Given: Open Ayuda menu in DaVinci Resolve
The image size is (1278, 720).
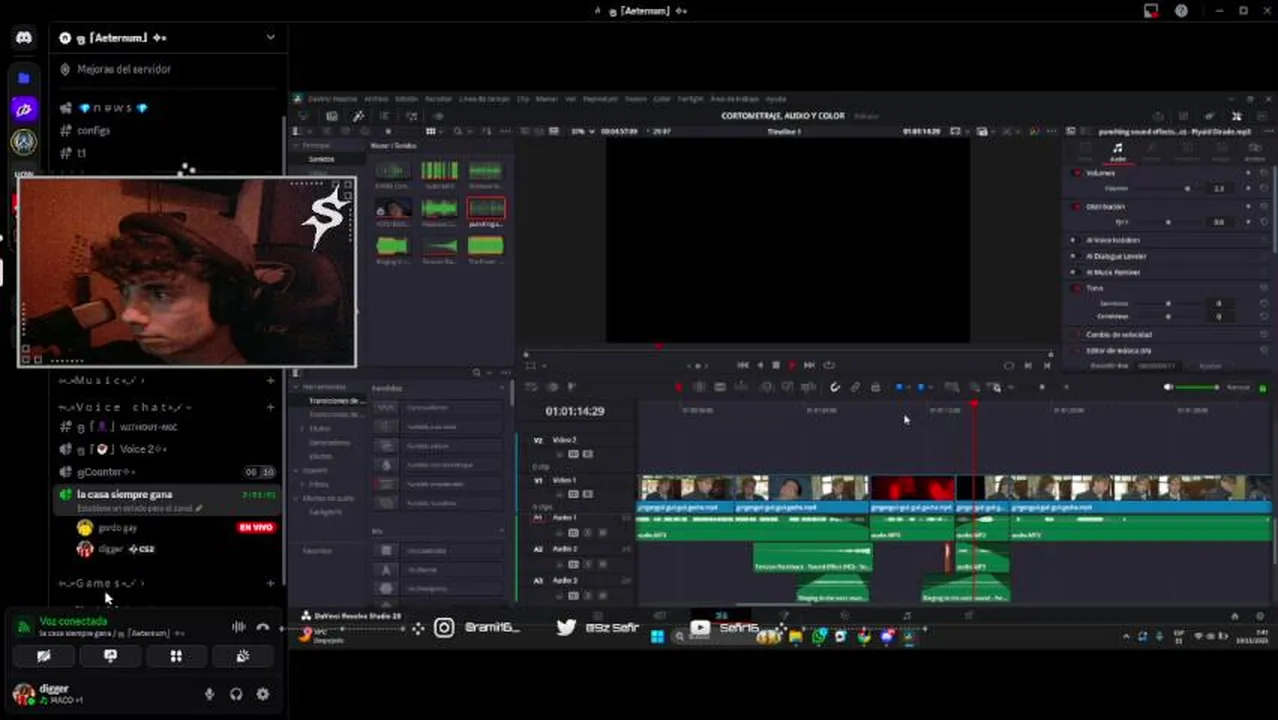Looking at the screenshot, I should 776,99.
